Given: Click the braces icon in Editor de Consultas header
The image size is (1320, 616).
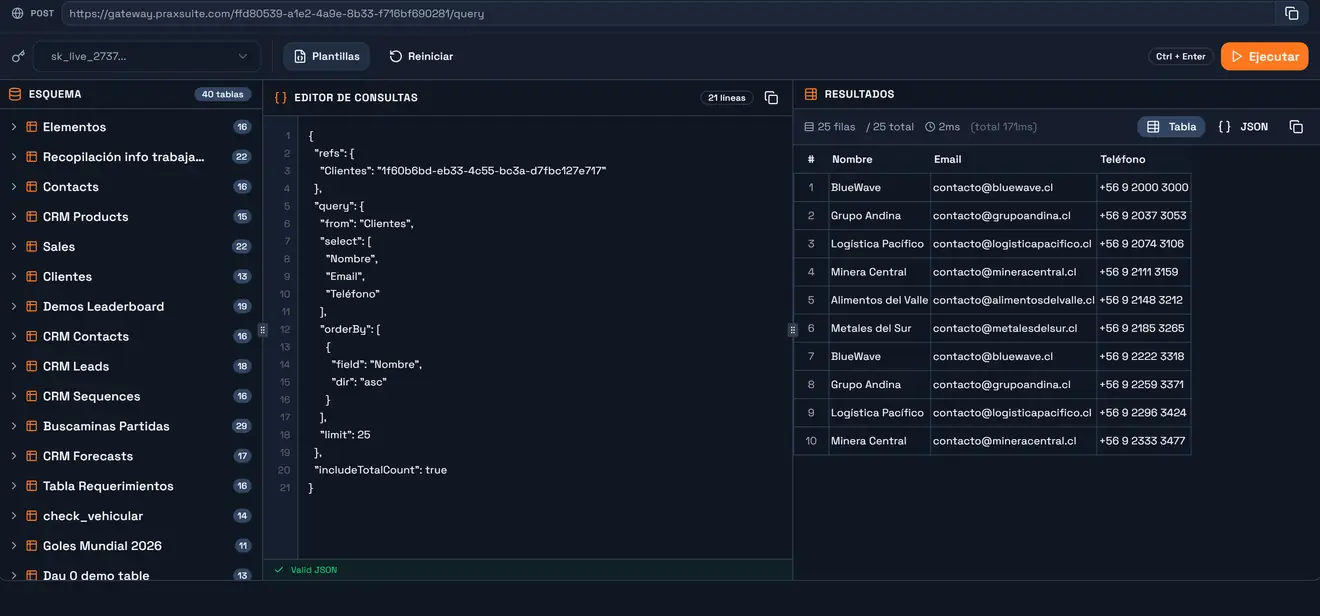Looking at the screenshot, I should coord(281,98).
